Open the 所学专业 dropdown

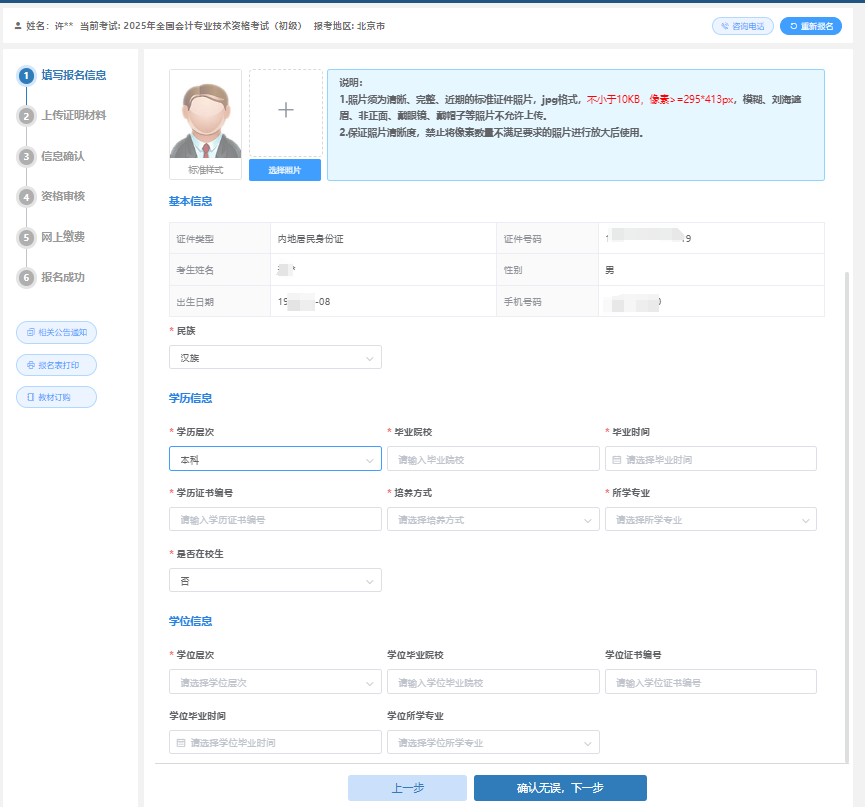coord(711,520)
